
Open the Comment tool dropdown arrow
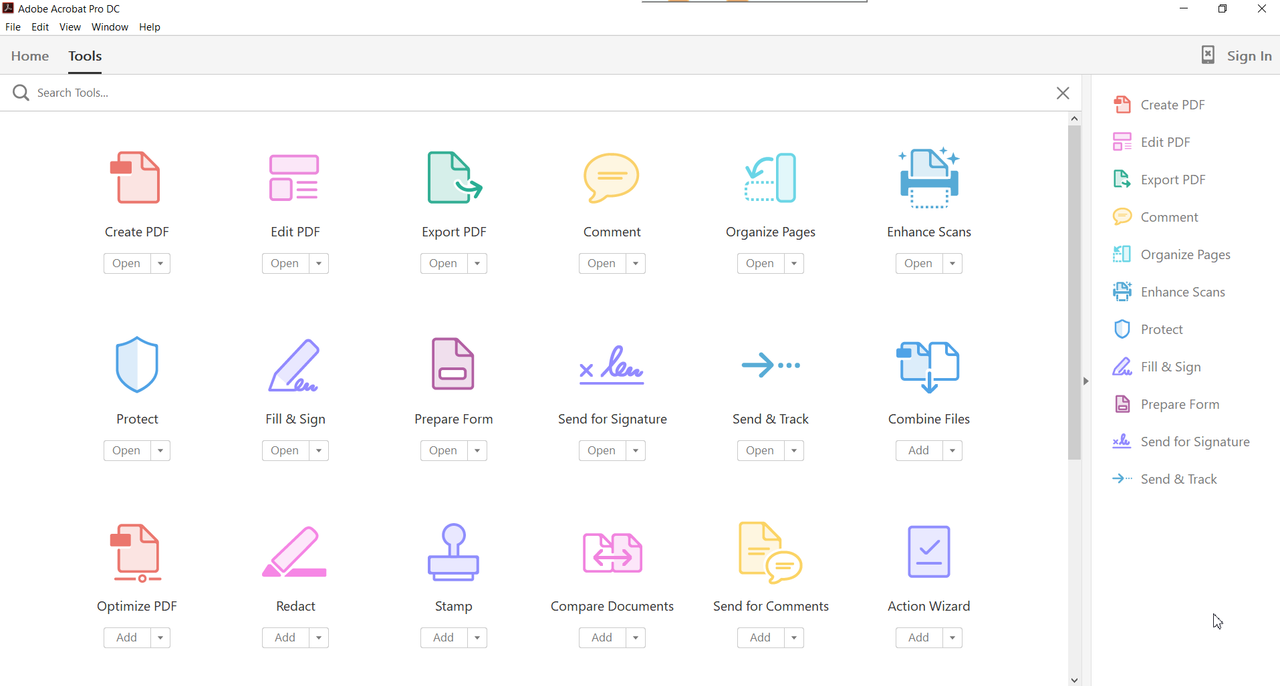pos(636,264)
